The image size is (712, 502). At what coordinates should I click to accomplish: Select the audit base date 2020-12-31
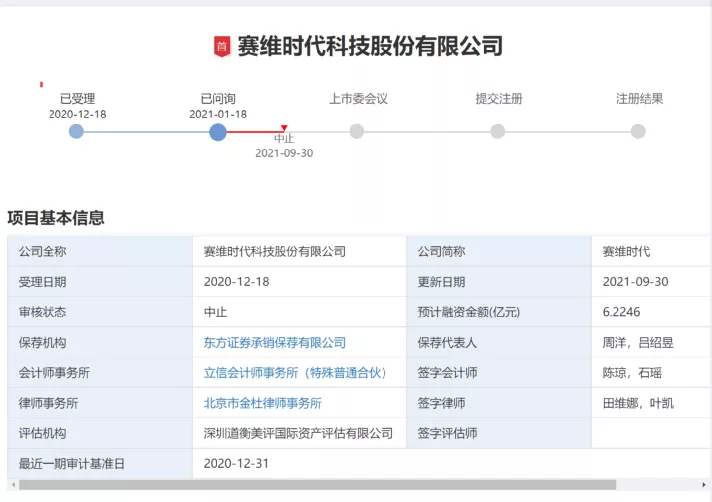pos(236,463)
